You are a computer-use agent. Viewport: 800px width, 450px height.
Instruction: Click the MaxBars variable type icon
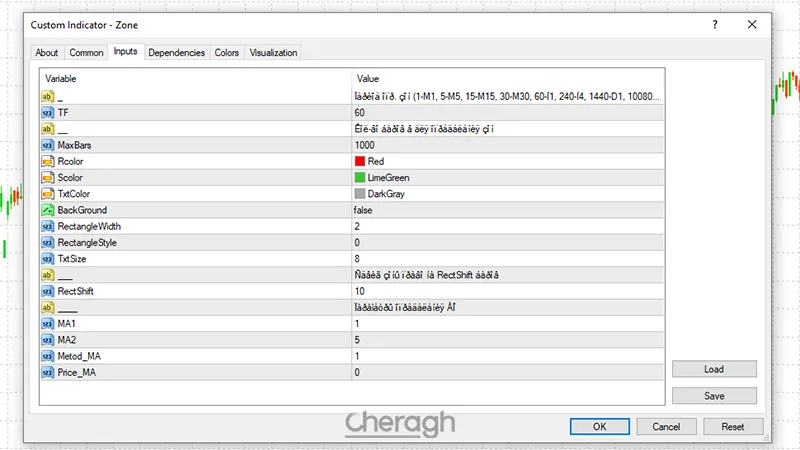point(47,145)
